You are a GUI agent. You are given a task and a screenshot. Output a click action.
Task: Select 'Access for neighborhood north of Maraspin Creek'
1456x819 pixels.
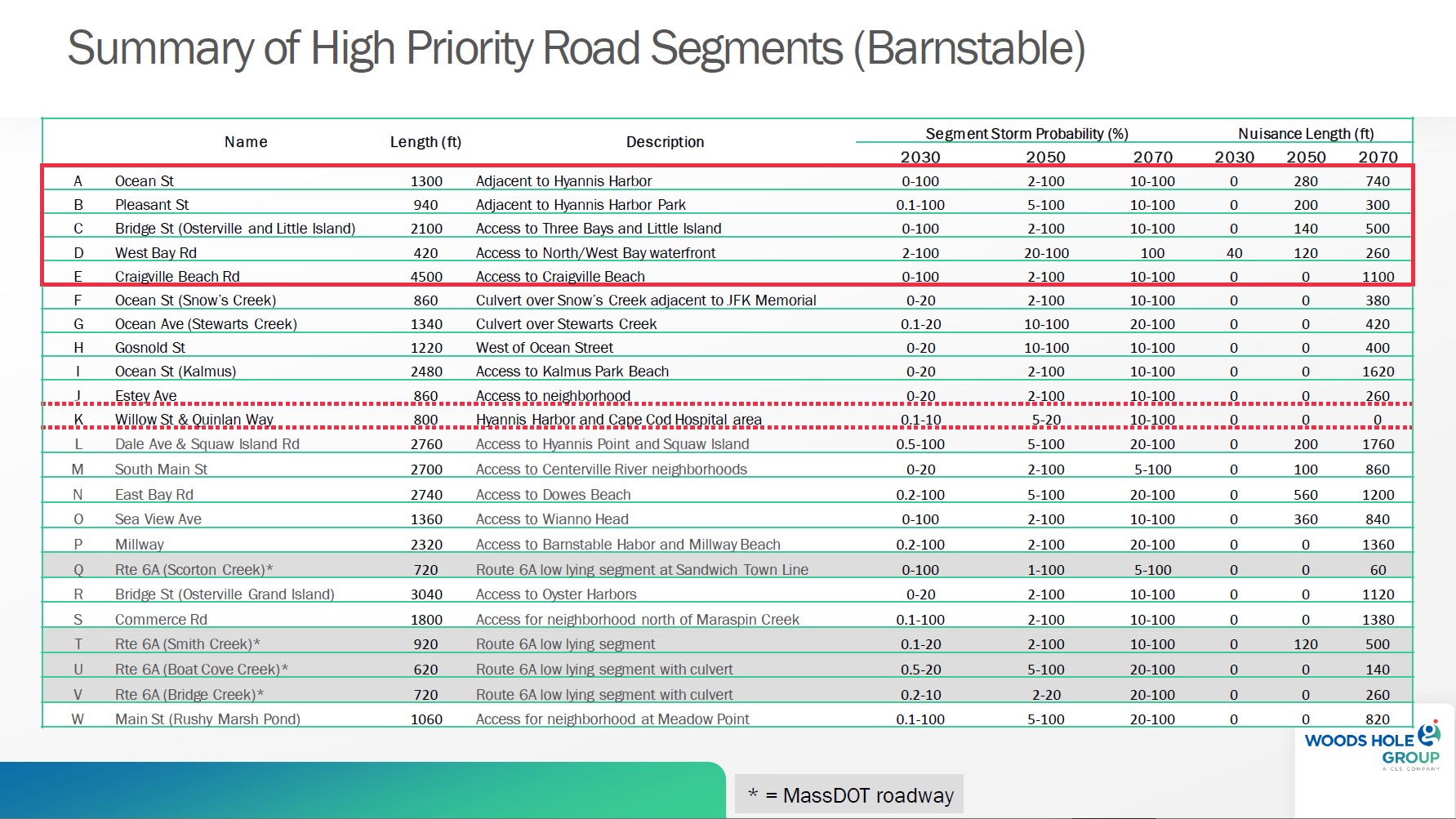coord(638,620)
